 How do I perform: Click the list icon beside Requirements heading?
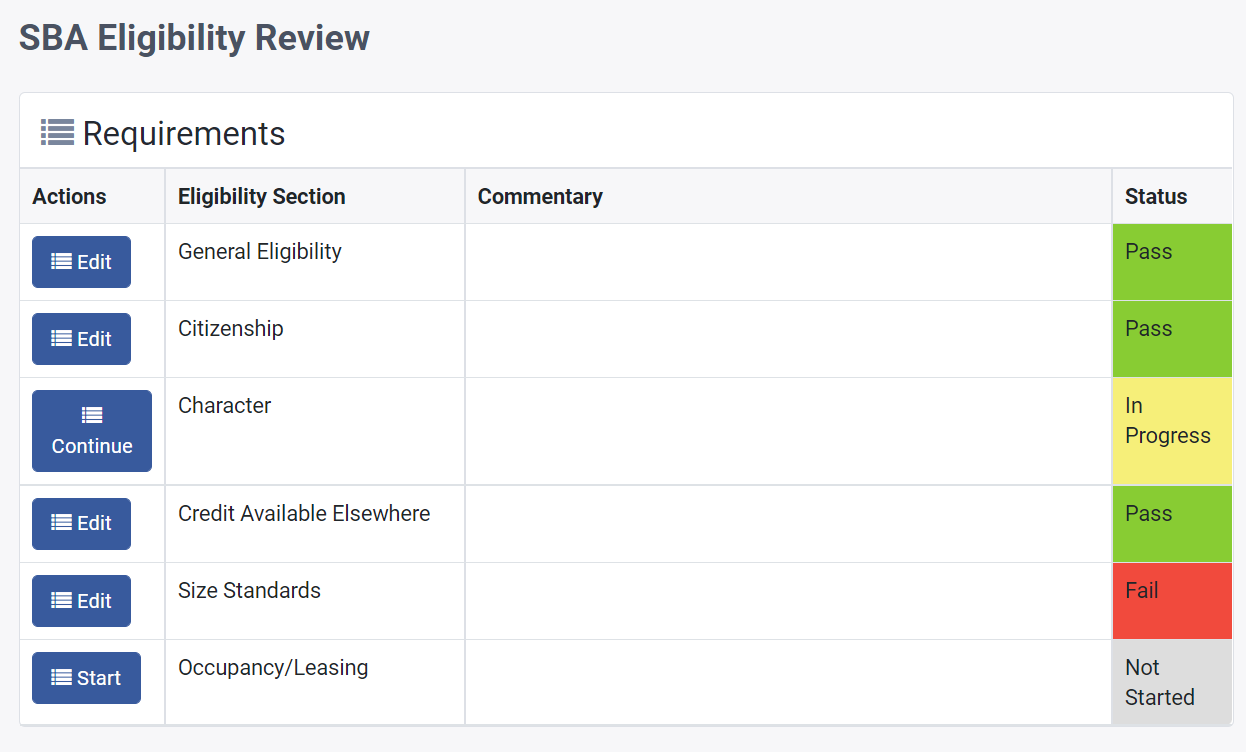57,132
